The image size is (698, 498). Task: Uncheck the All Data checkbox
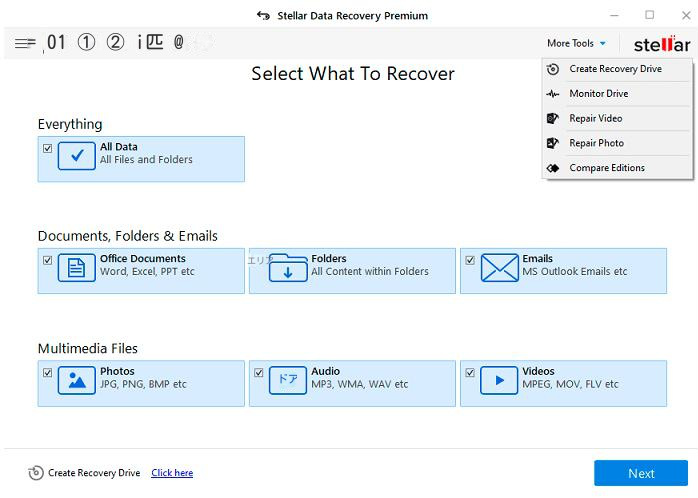pyautogui.click(x=48, y=148)
